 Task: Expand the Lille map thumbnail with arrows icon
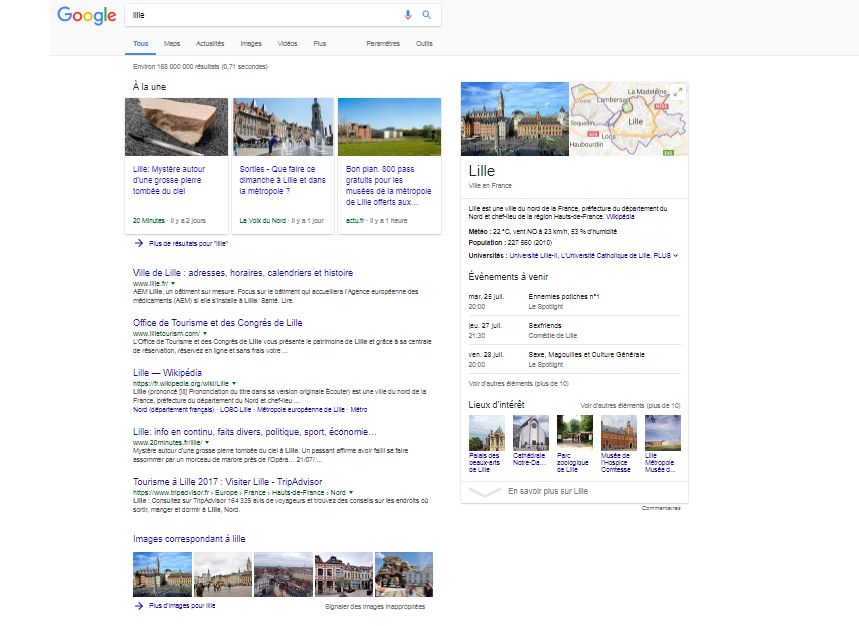pos(678,92)
